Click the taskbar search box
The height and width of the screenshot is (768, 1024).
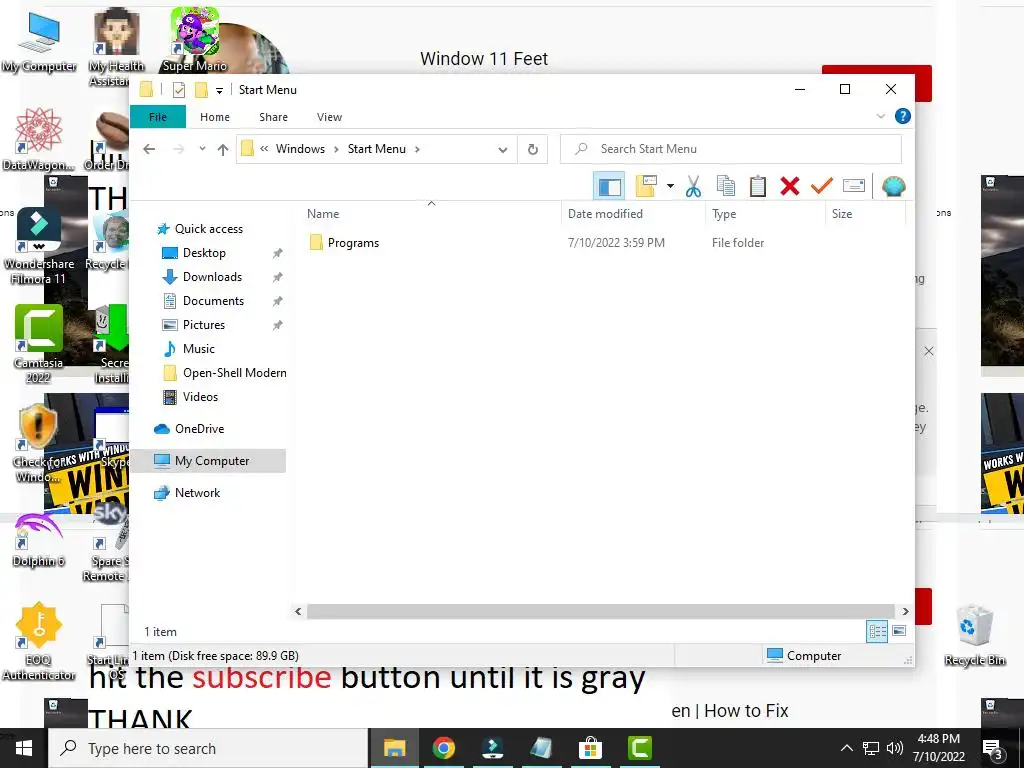(208, 748)
